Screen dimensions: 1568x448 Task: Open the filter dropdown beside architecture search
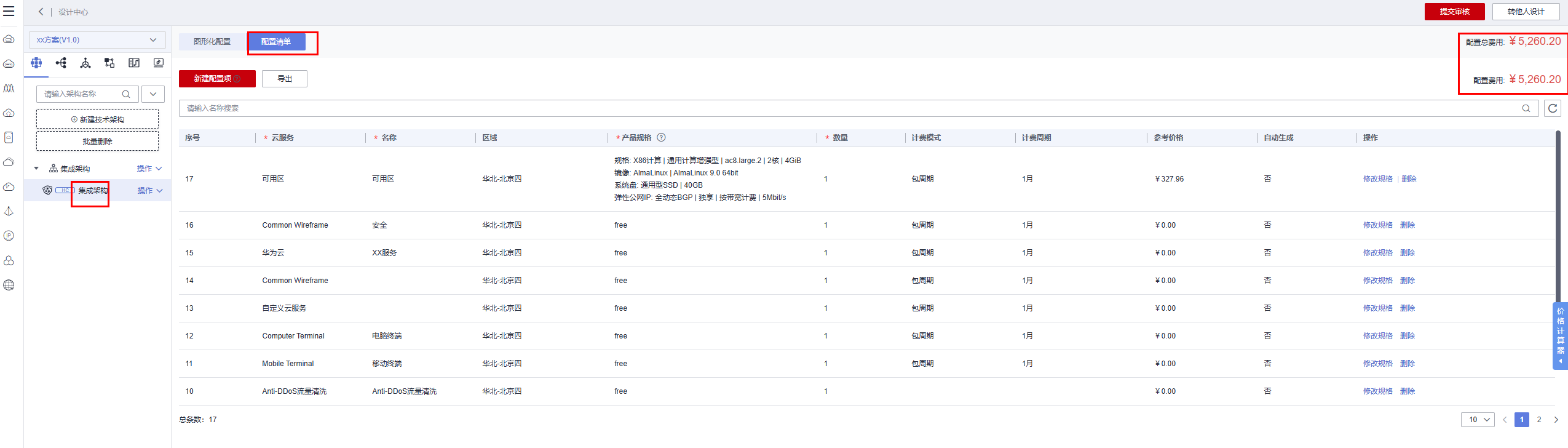[x=153, y=94]
